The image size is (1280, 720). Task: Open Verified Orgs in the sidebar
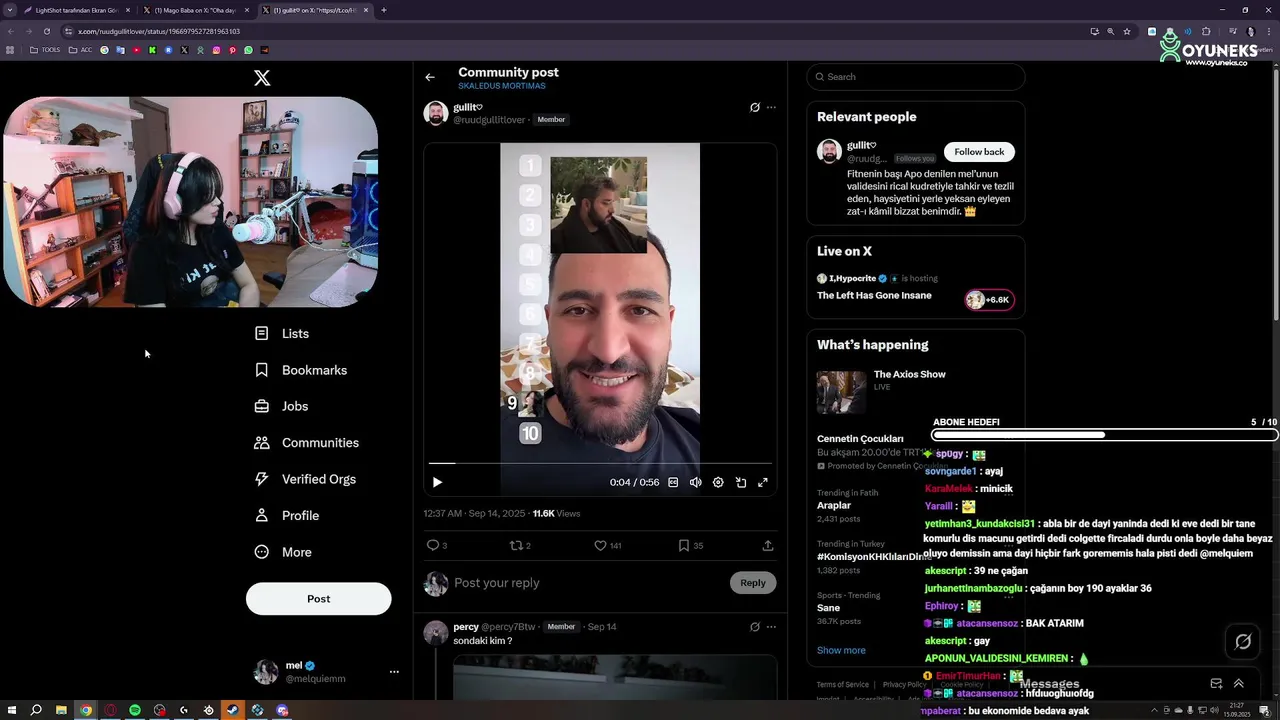point(305,479)
